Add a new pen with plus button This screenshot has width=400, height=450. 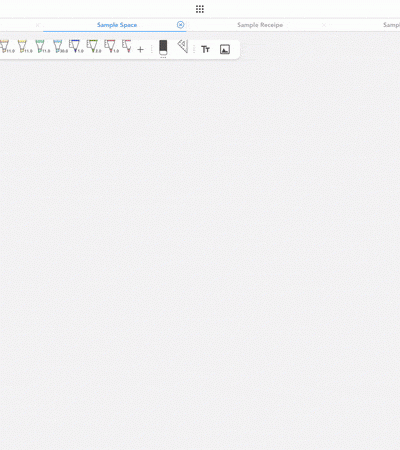[140, 50]
